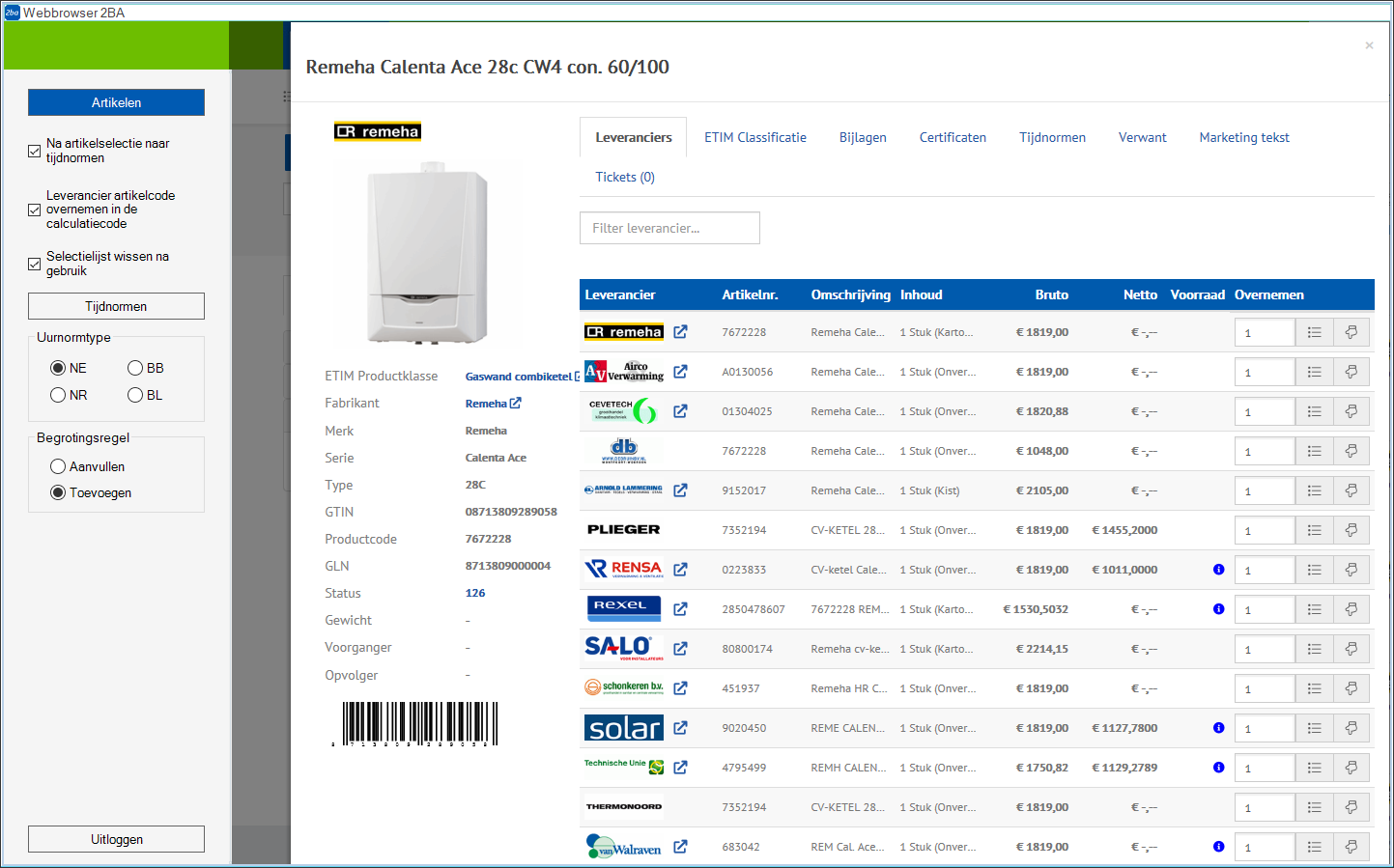Switch to the ETIM Classificatie tab
This screenshot has width=1394, height=868.
[x=754, y=137]
